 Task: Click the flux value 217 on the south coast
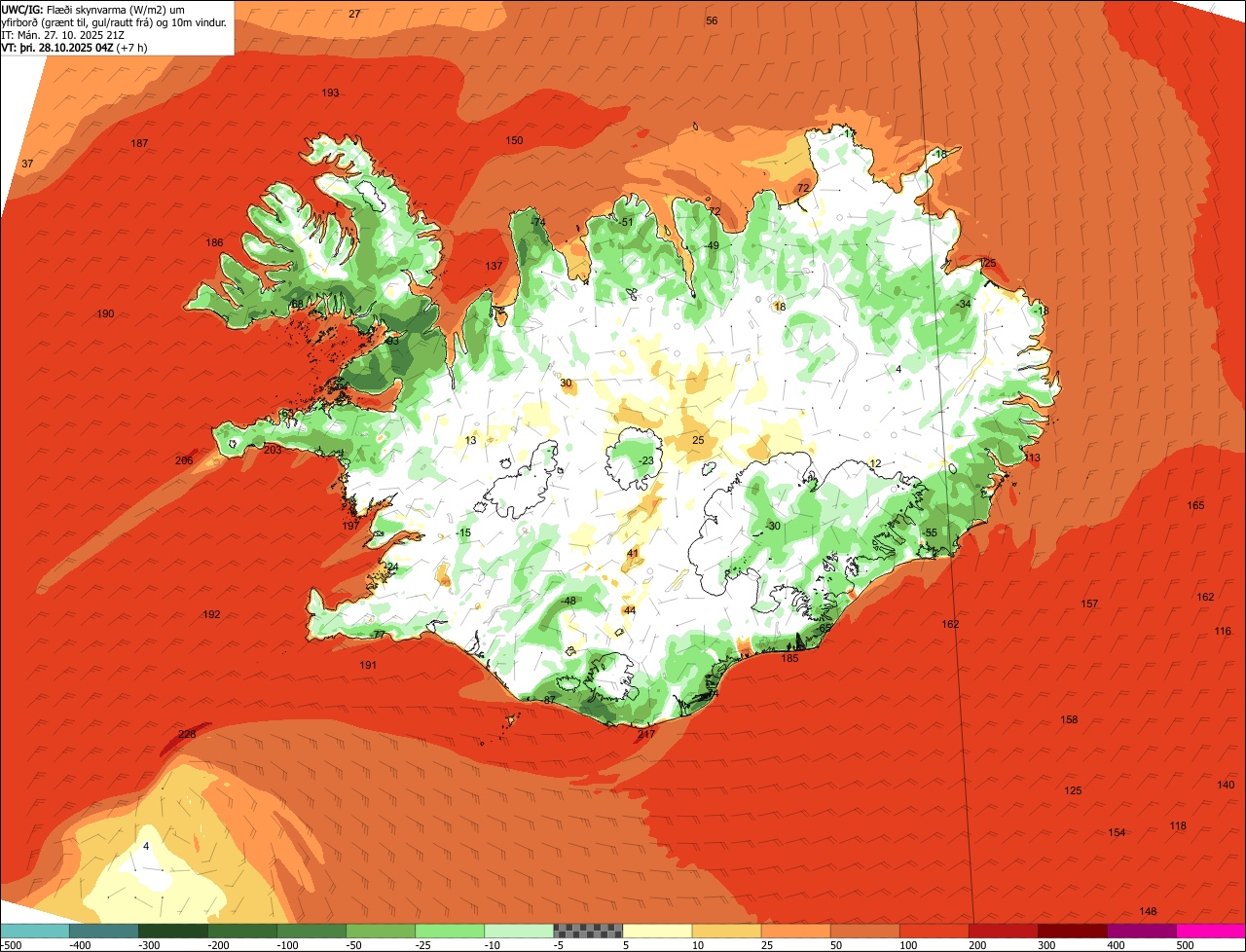[647, 734]
